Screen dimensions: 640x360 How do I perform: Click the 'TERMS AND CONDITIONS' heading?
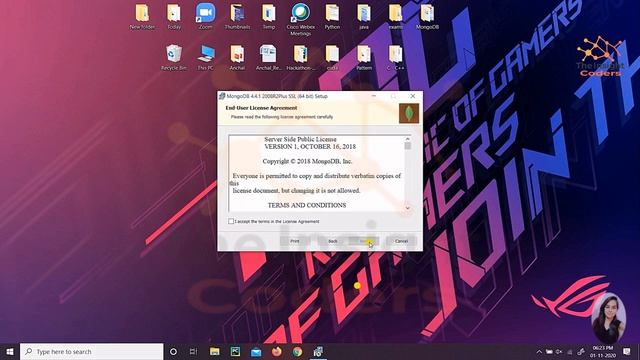point(307,205)
